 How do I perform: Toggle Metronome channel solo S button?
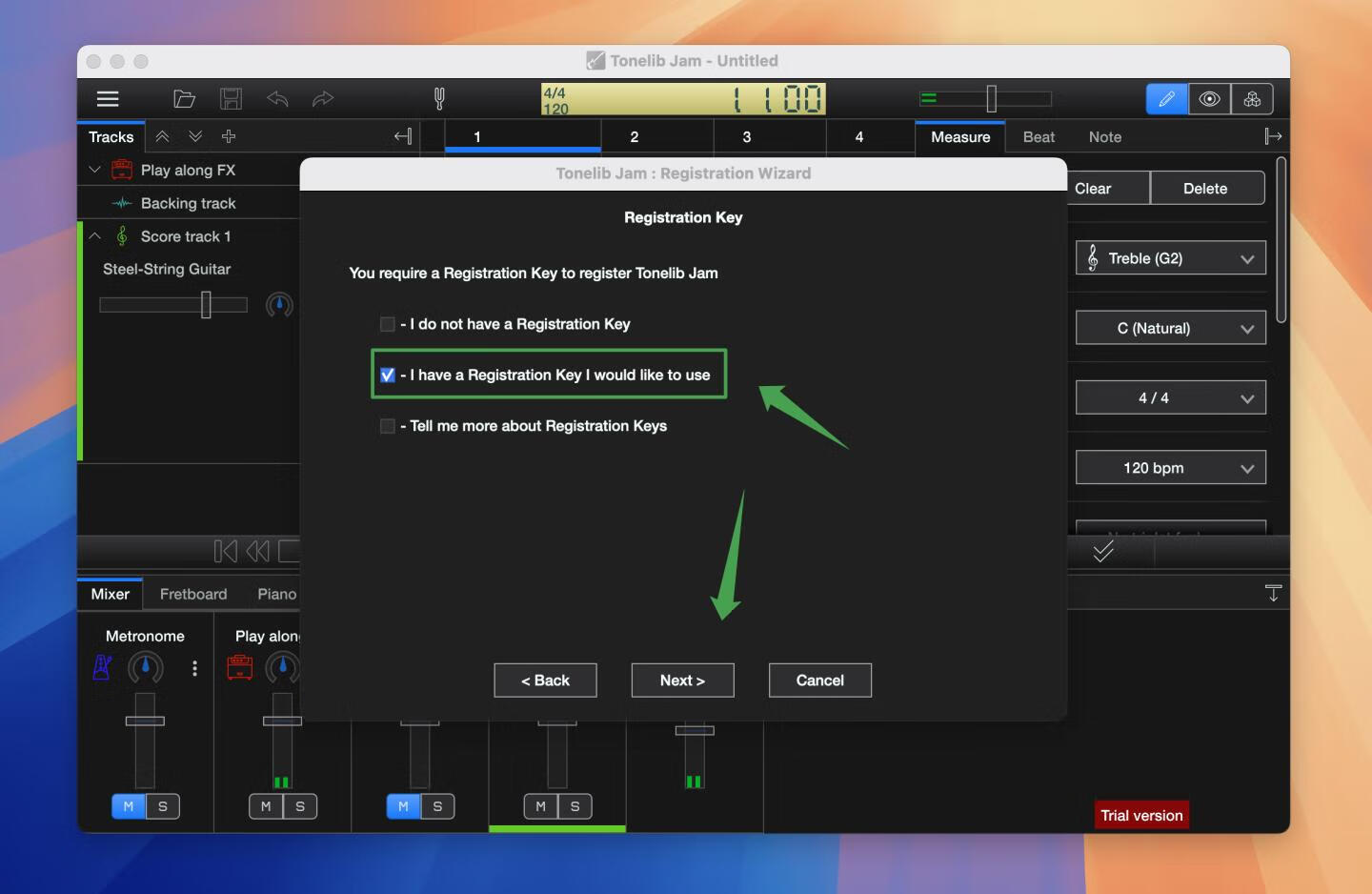(163, 806)
